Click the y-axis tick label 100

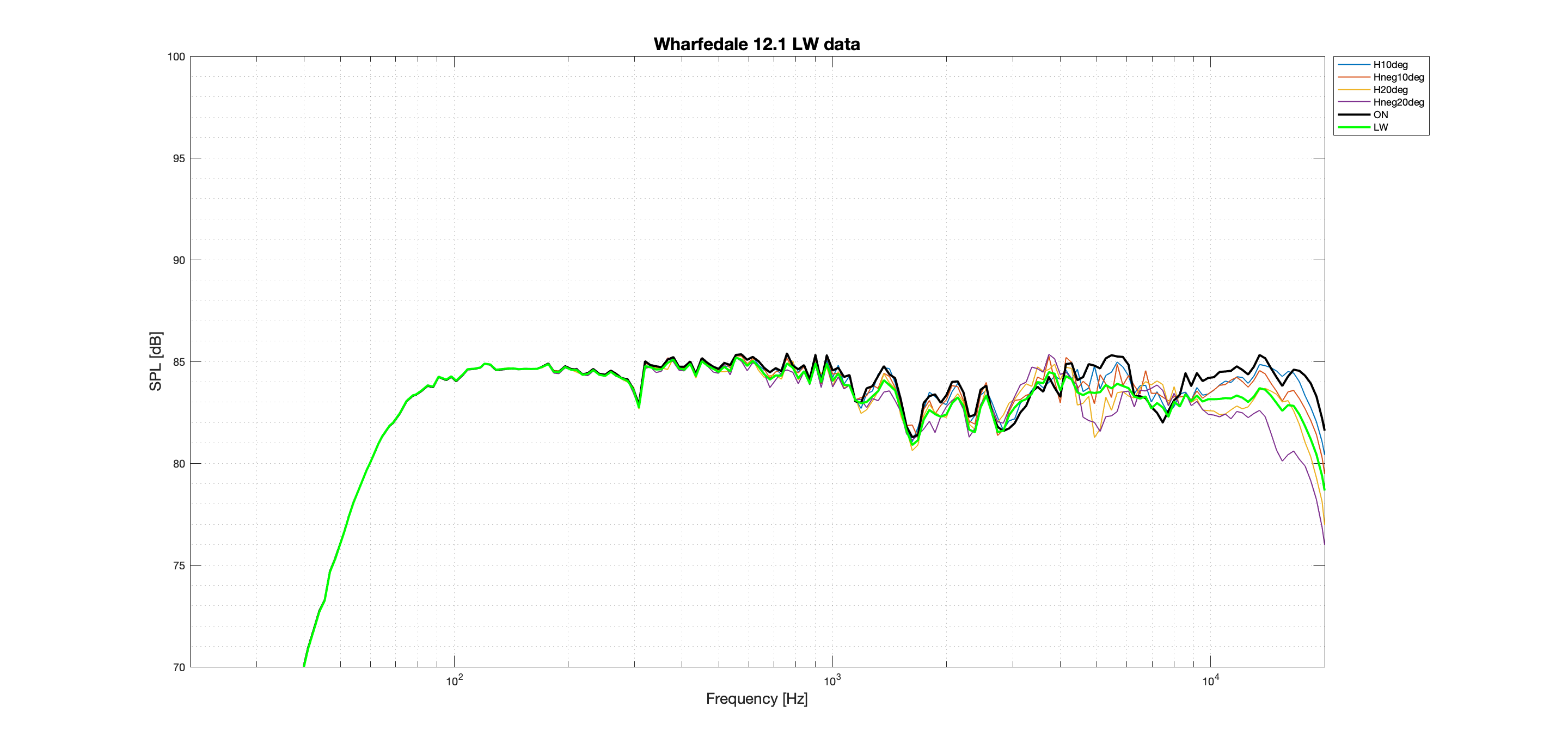(x=176, y=57)
